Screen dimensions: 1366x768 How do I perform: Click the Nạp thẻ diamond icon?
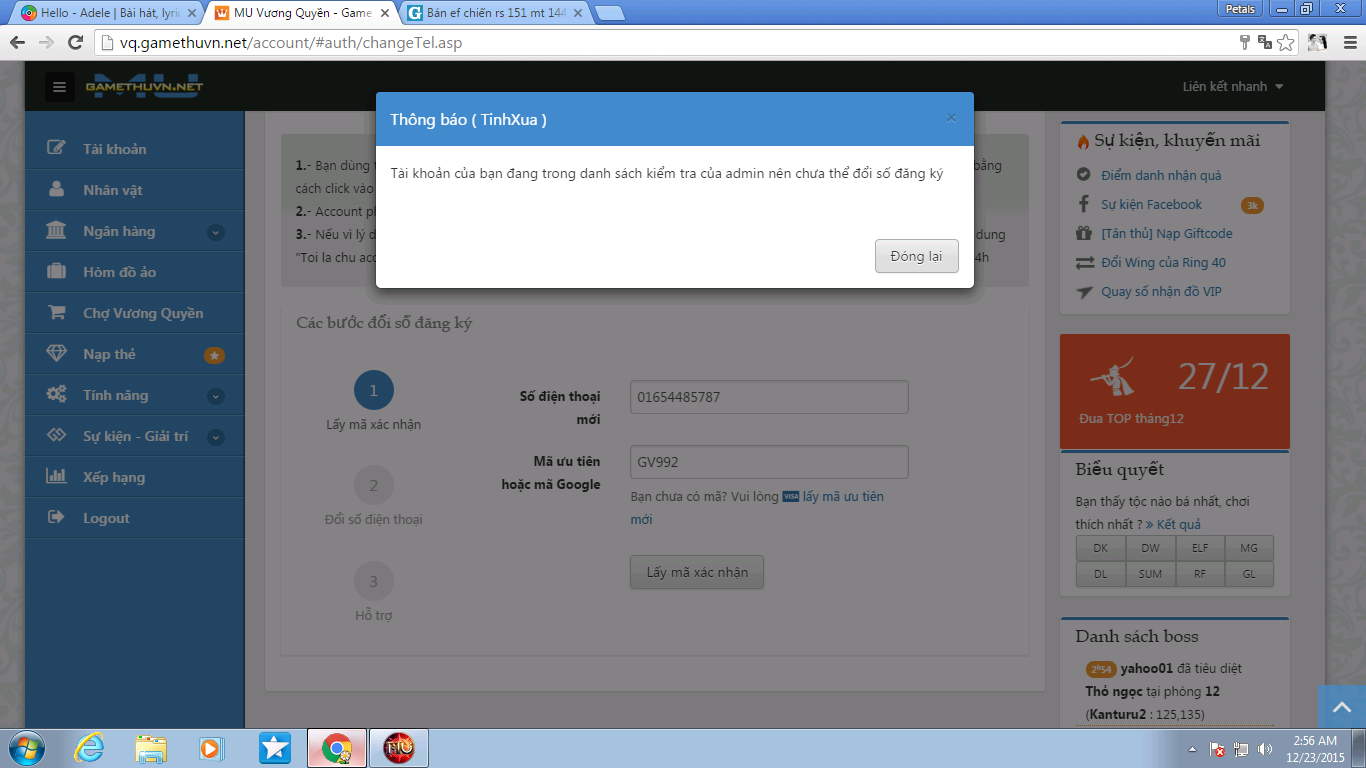click(57, 354)
